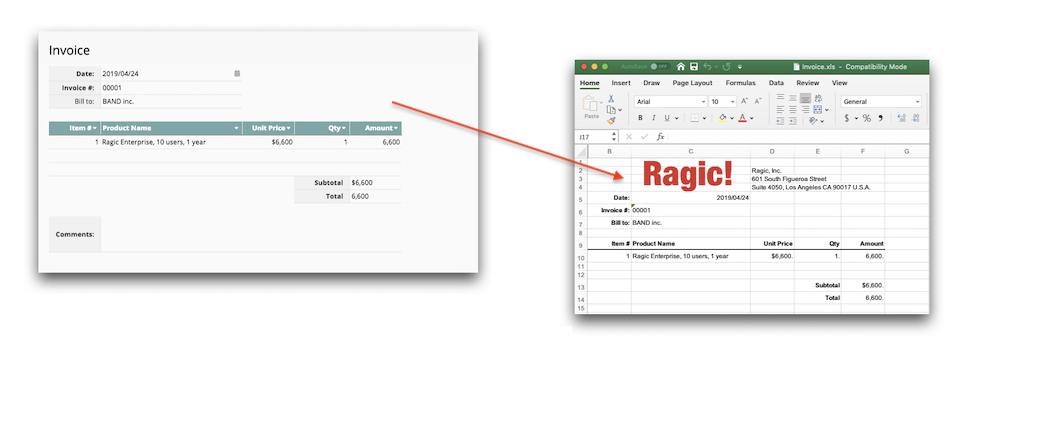Toggle Italic formatting

[x=653, y=118]
